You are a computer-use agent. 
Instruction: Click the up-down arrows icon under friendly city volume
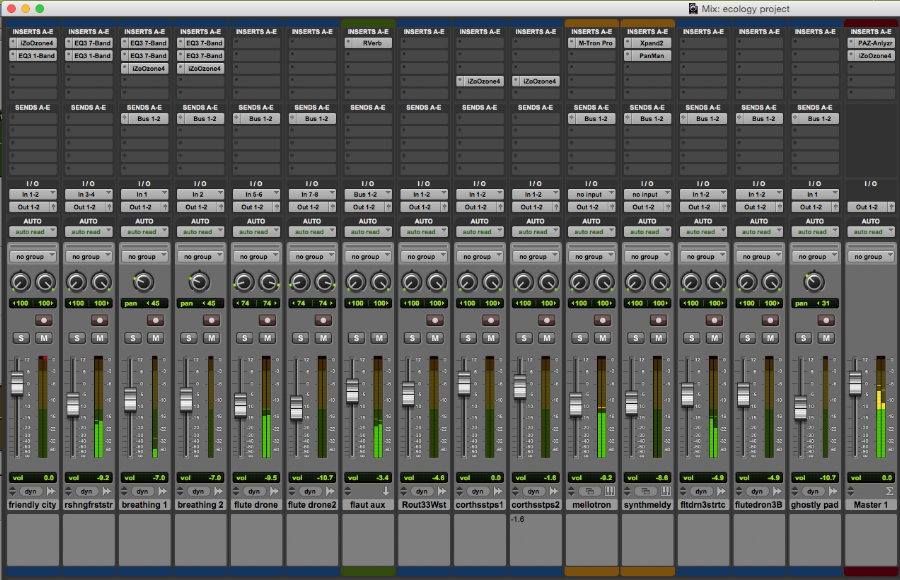point(13,492)
